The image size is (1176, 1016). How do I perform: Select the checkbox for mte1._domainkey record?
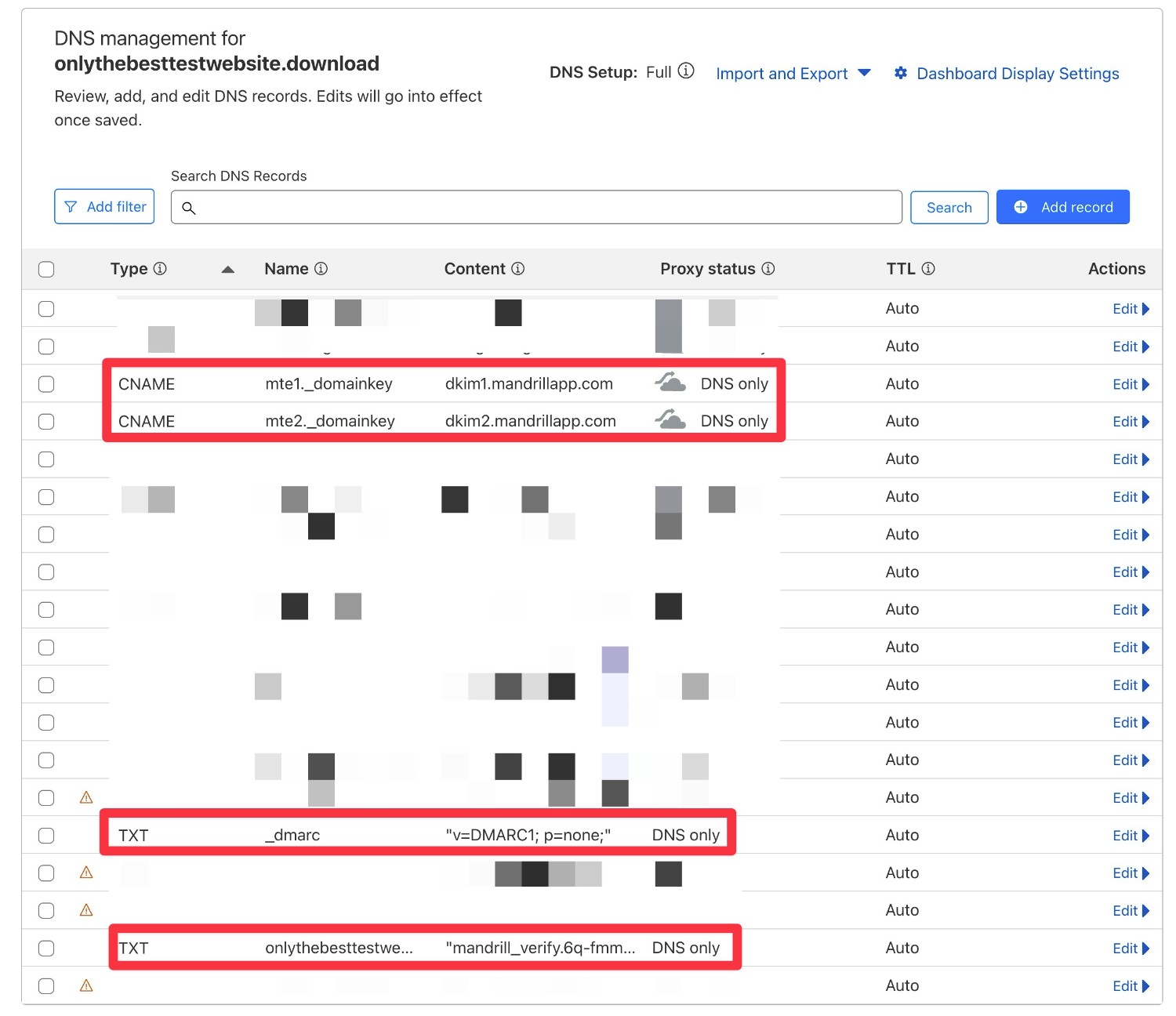point(46,384)
